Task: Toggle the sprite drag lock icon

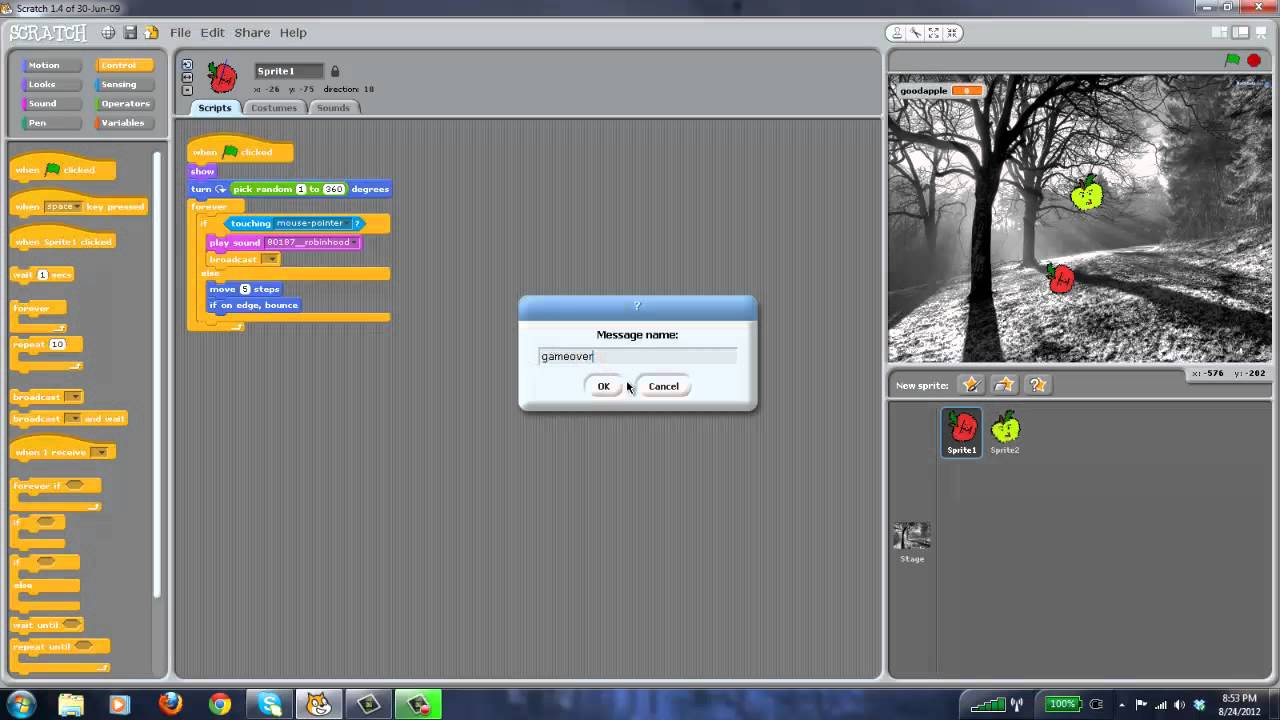Action: pos(335,71)
